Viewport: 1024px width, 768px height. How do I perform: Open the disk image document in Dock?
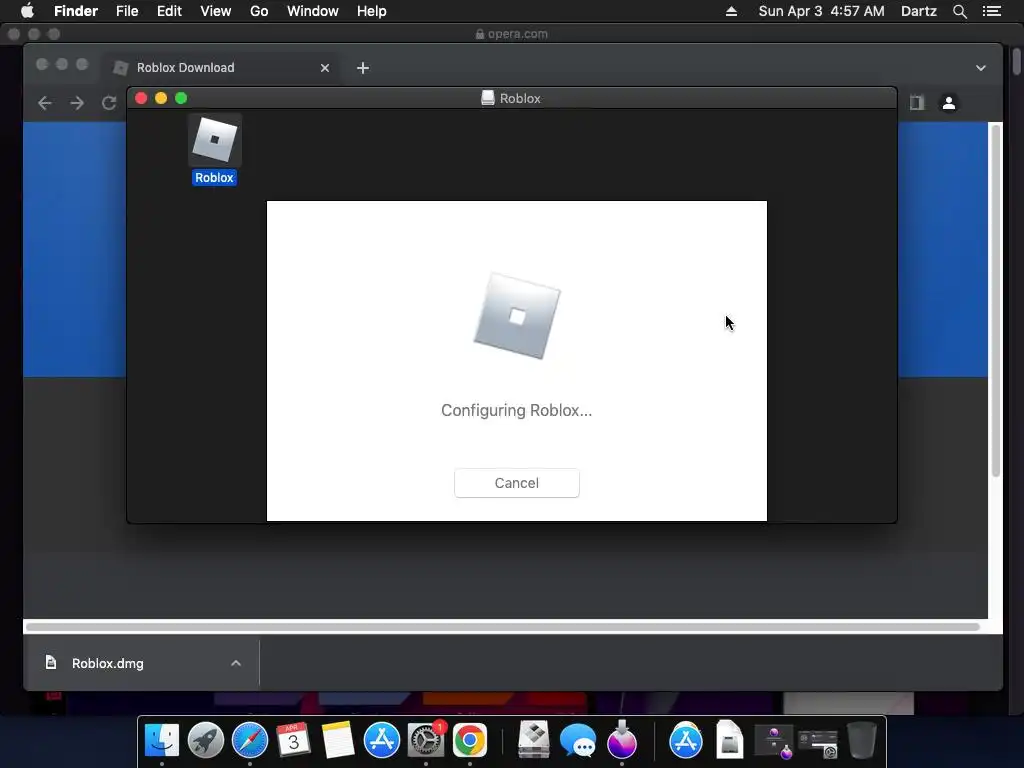pos(729,740)
